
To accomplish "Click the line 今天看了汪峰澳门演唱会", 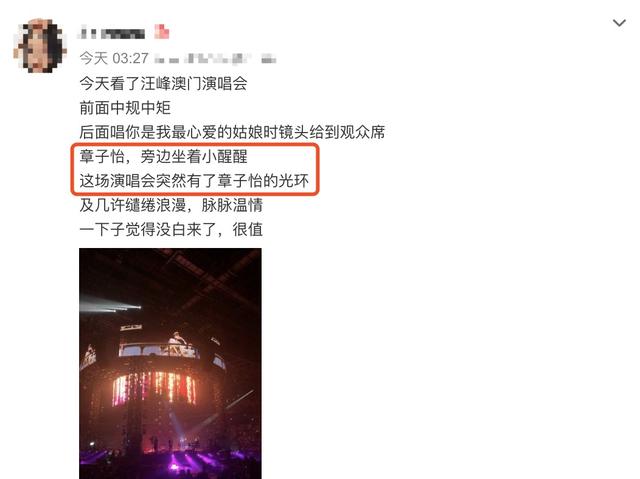I will click(x=163, y=84).
